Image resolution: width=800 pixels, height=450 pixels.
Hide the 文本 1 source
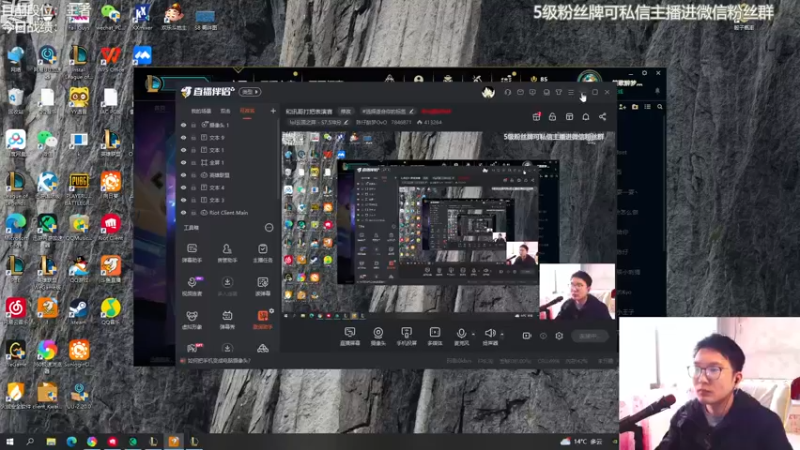(x=183, y=150)
